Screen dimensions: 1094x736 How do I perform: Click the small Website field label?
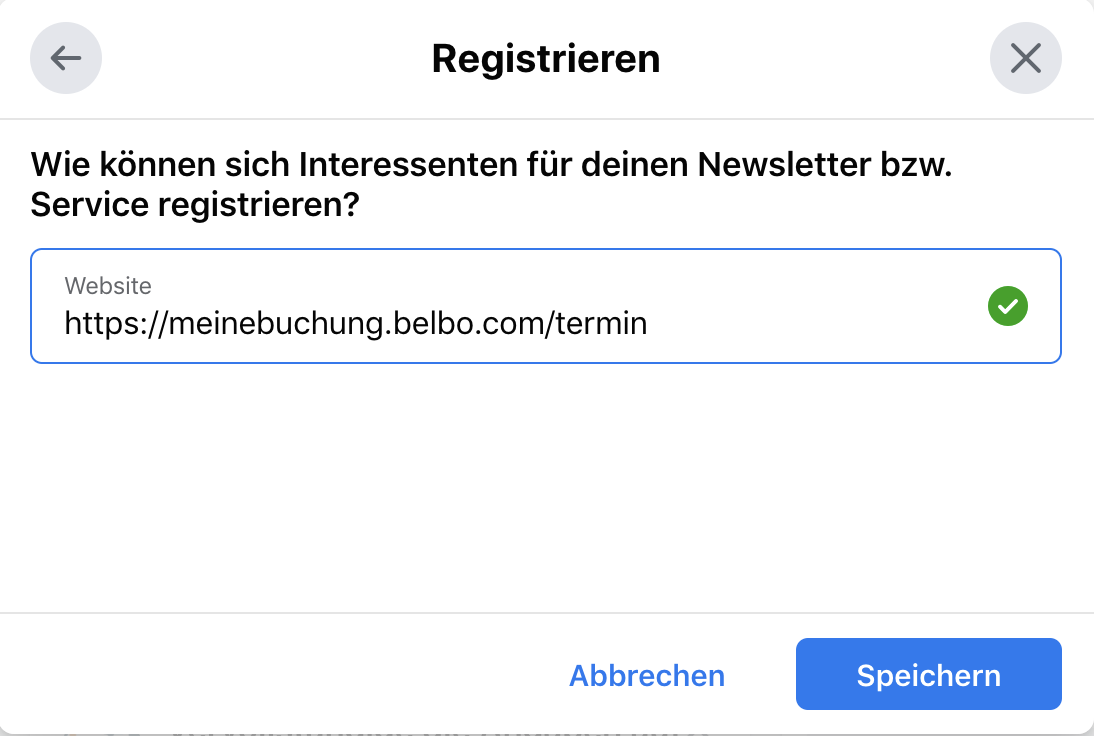107,285
